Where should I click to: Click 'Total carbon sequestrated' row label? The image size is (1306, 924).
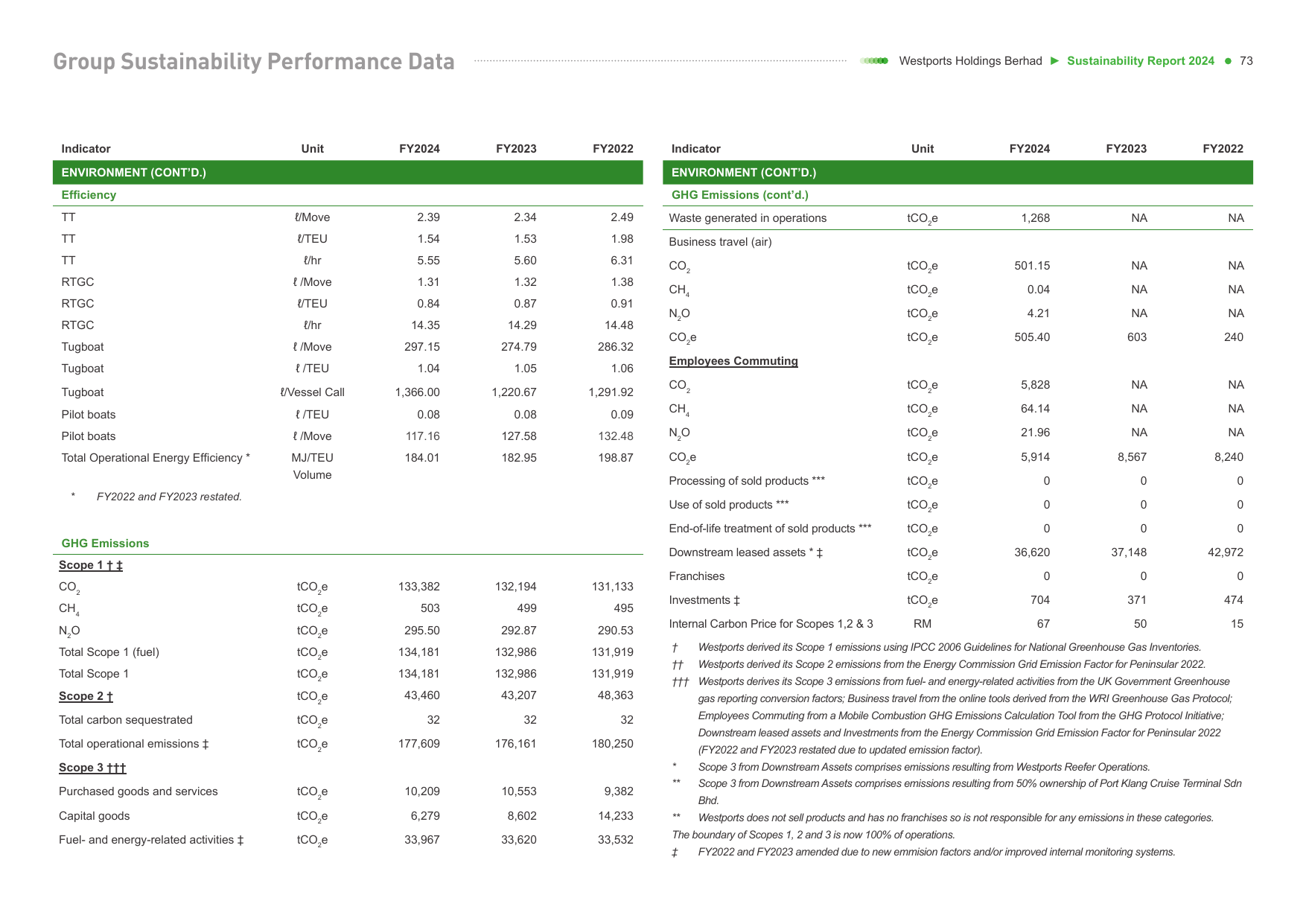coord(126,720)
